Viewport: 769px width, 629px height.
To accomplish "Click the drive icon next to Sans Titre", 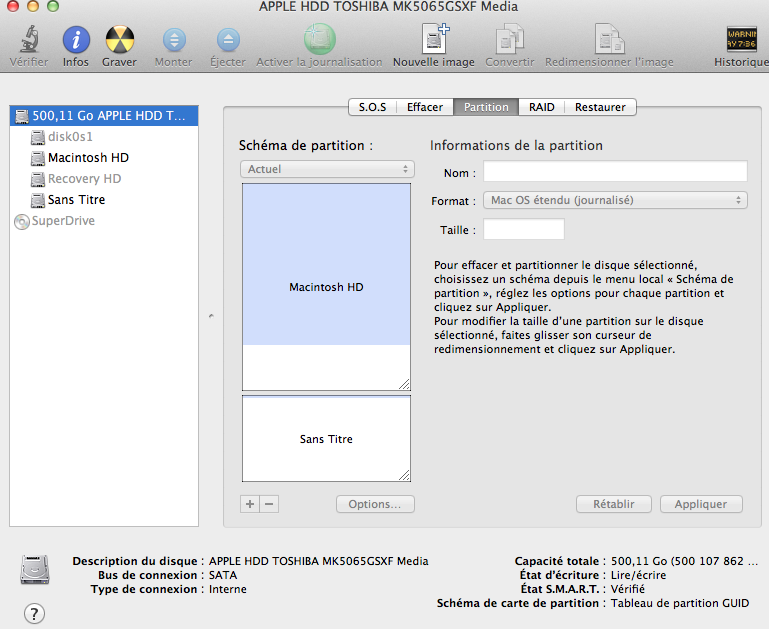I will pyautogui.click(x=38, y=201).
